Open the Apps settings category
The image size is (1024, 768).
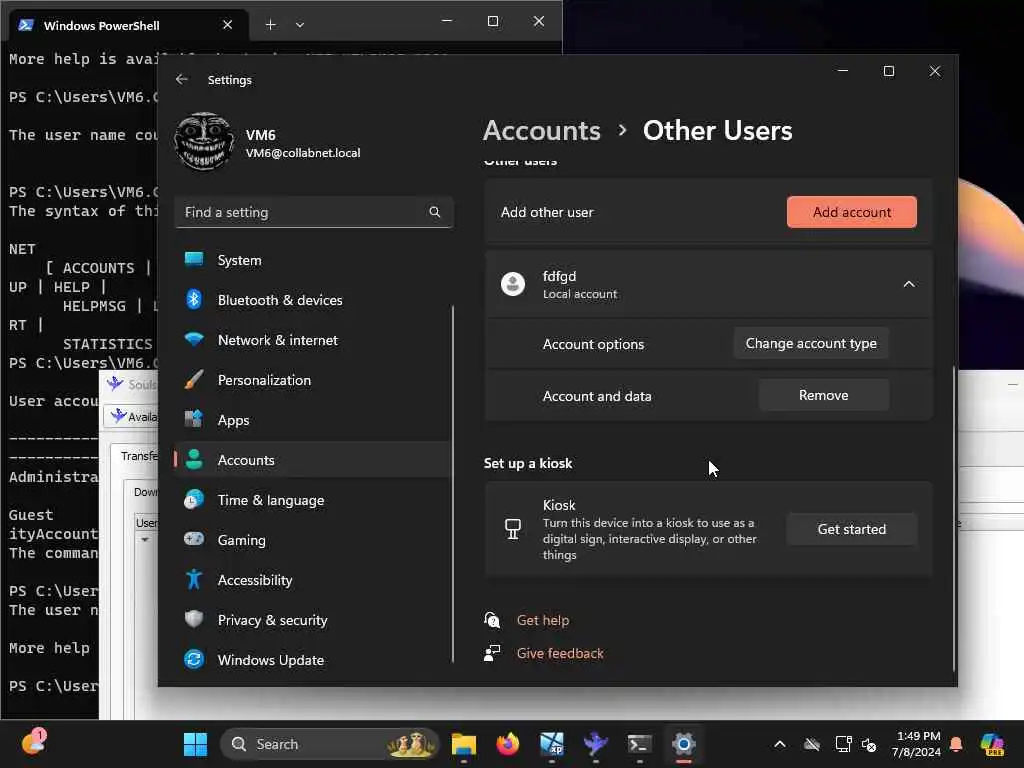pos(313,420)
